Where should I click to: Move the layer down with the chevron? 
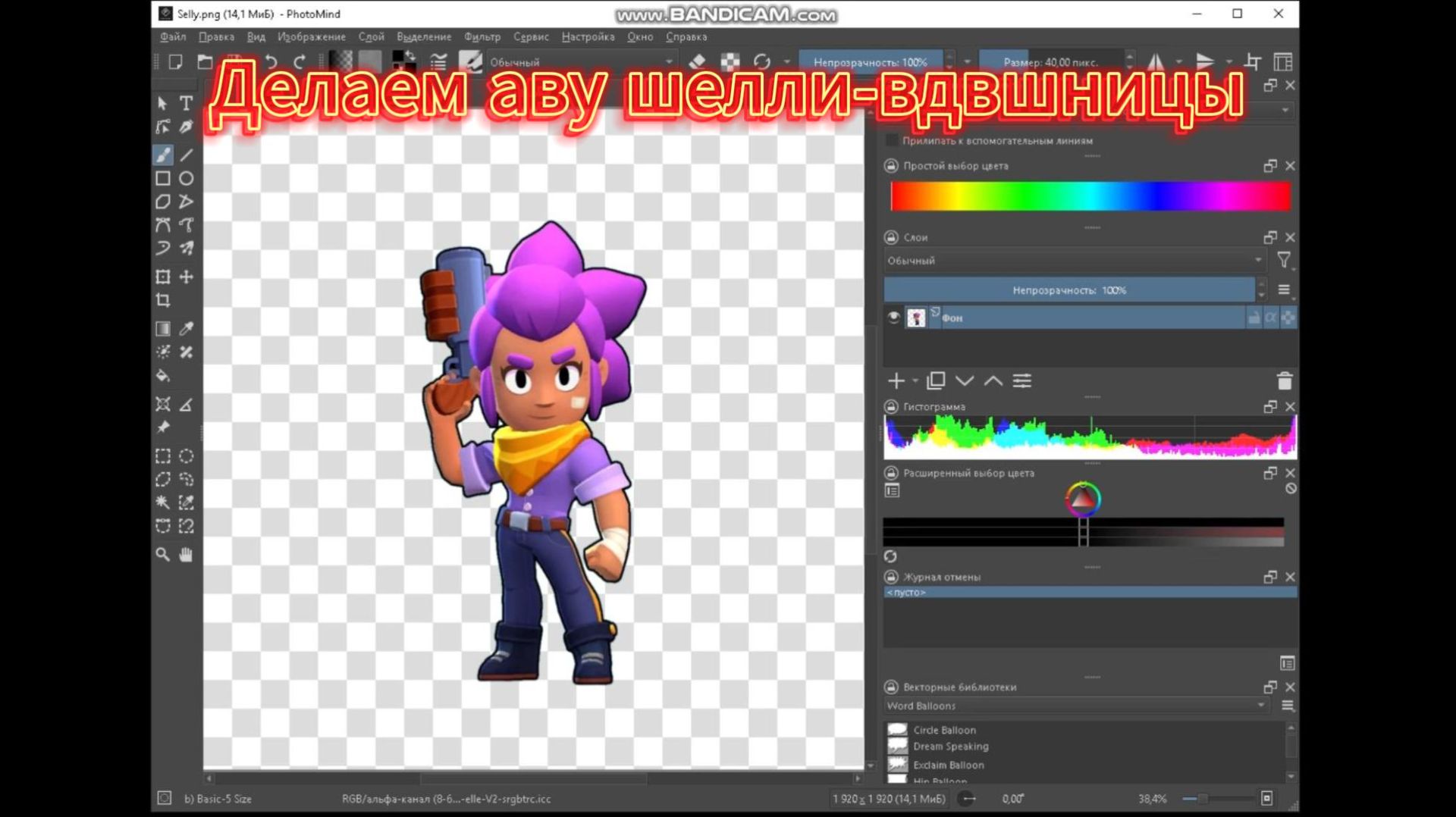pos(965,380)
